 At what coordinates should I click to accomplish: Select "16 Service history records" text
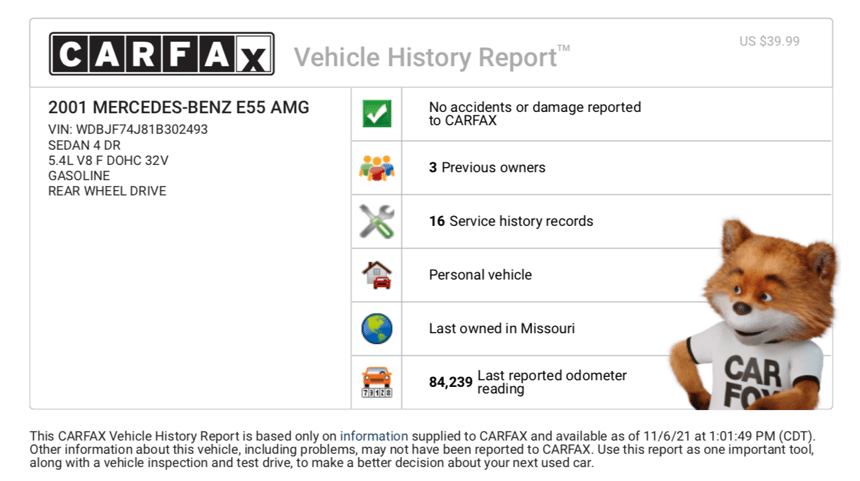coord(511,221)
